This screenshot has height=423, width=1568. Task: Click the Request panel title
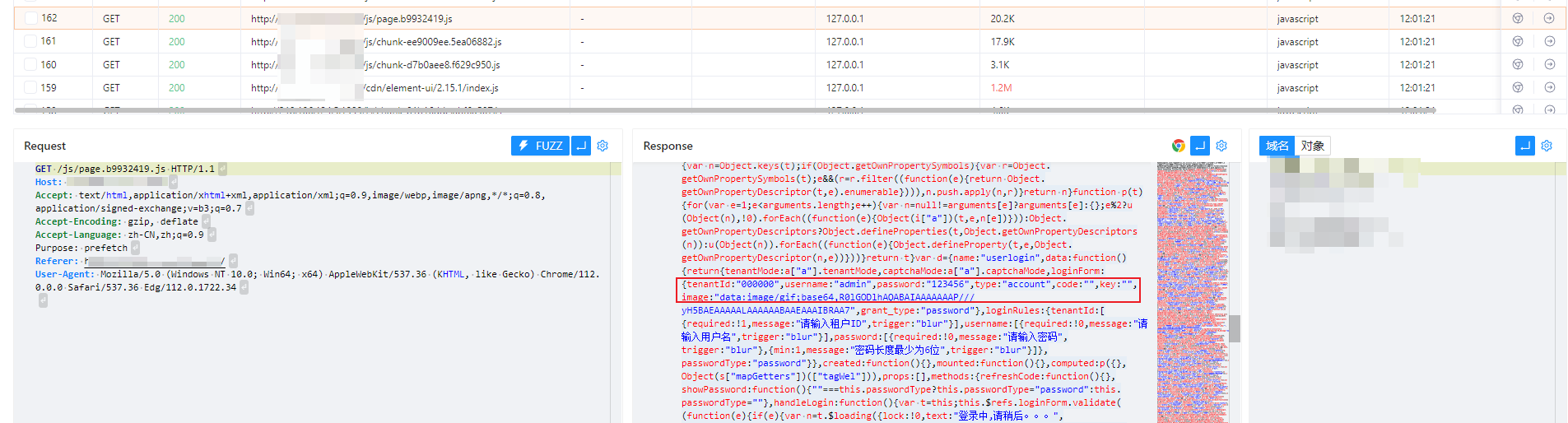pyautogui.click(x=44, y=146)
